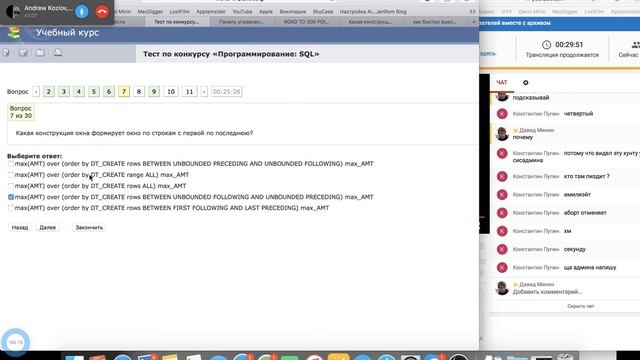
Task: Open chat settings gear next to ЧАТ
Action: click(x=526, y=83)
